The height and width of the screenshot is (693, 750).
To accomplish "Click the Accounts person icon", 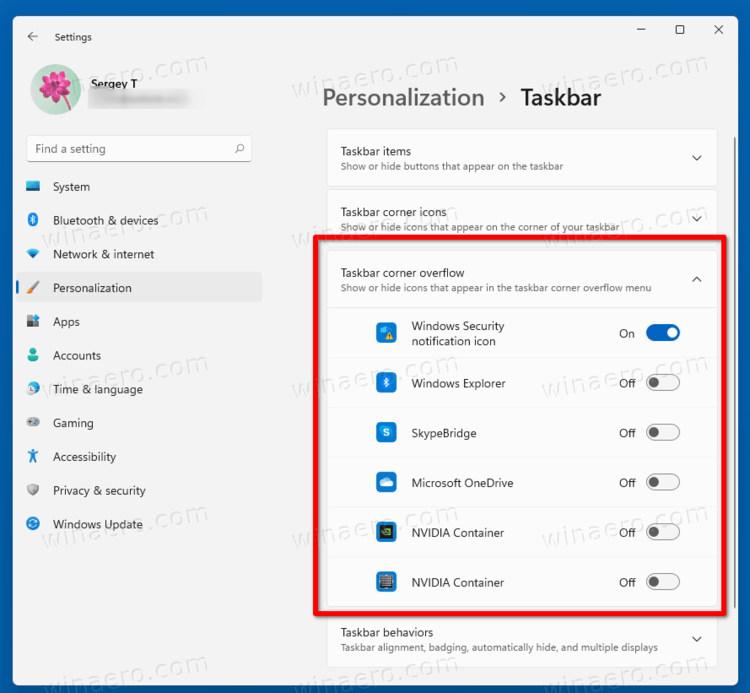I will pyautogui.click(x=33, y=355).
